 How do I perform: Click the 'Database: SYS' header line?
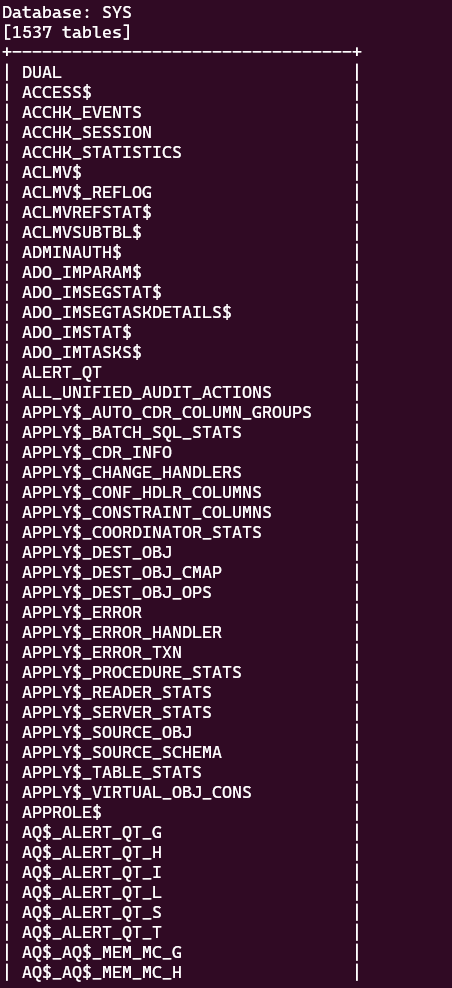[x=67, y=12]
